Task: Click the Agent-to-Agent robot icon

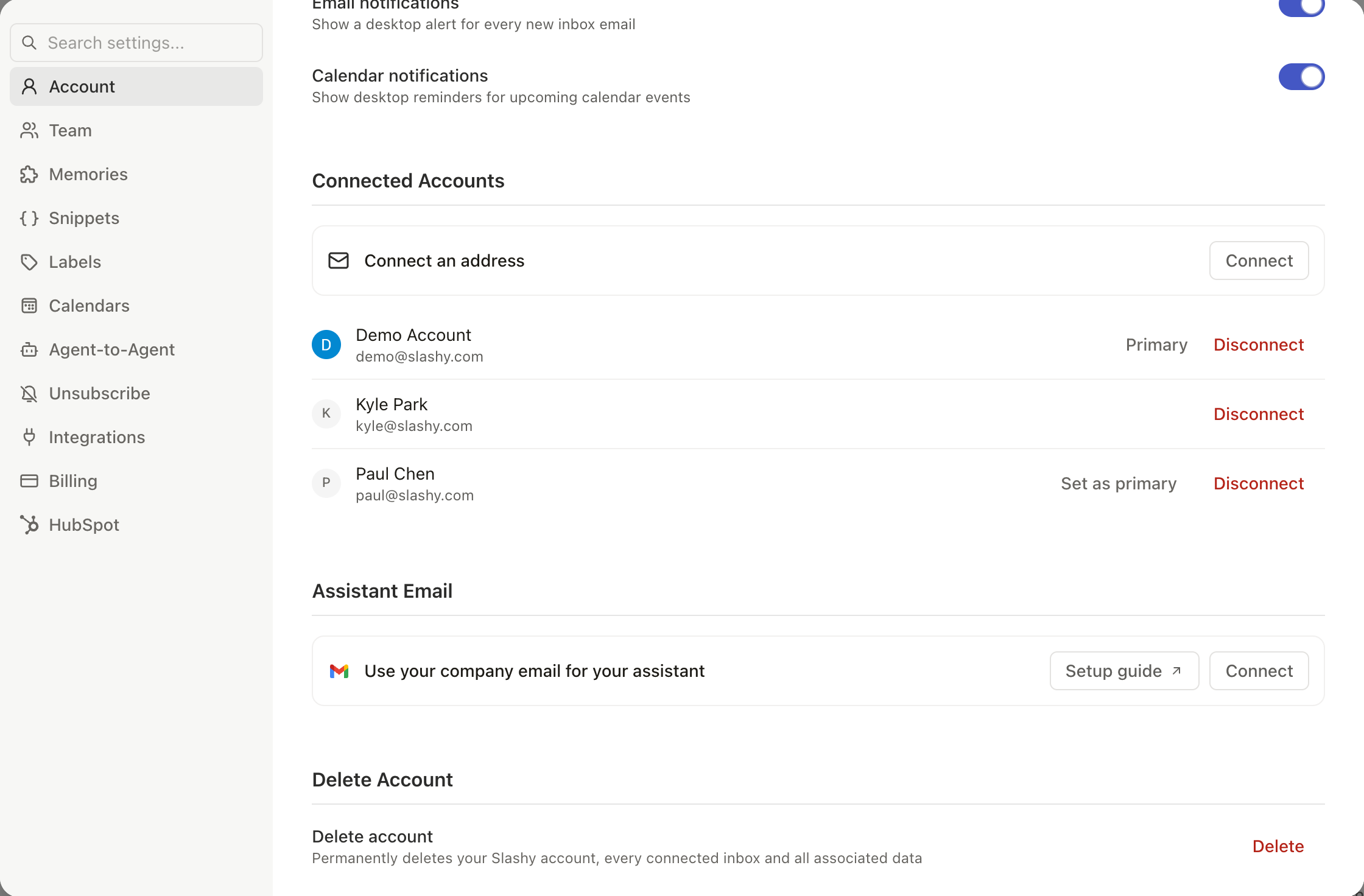Action: pos(29,349)
